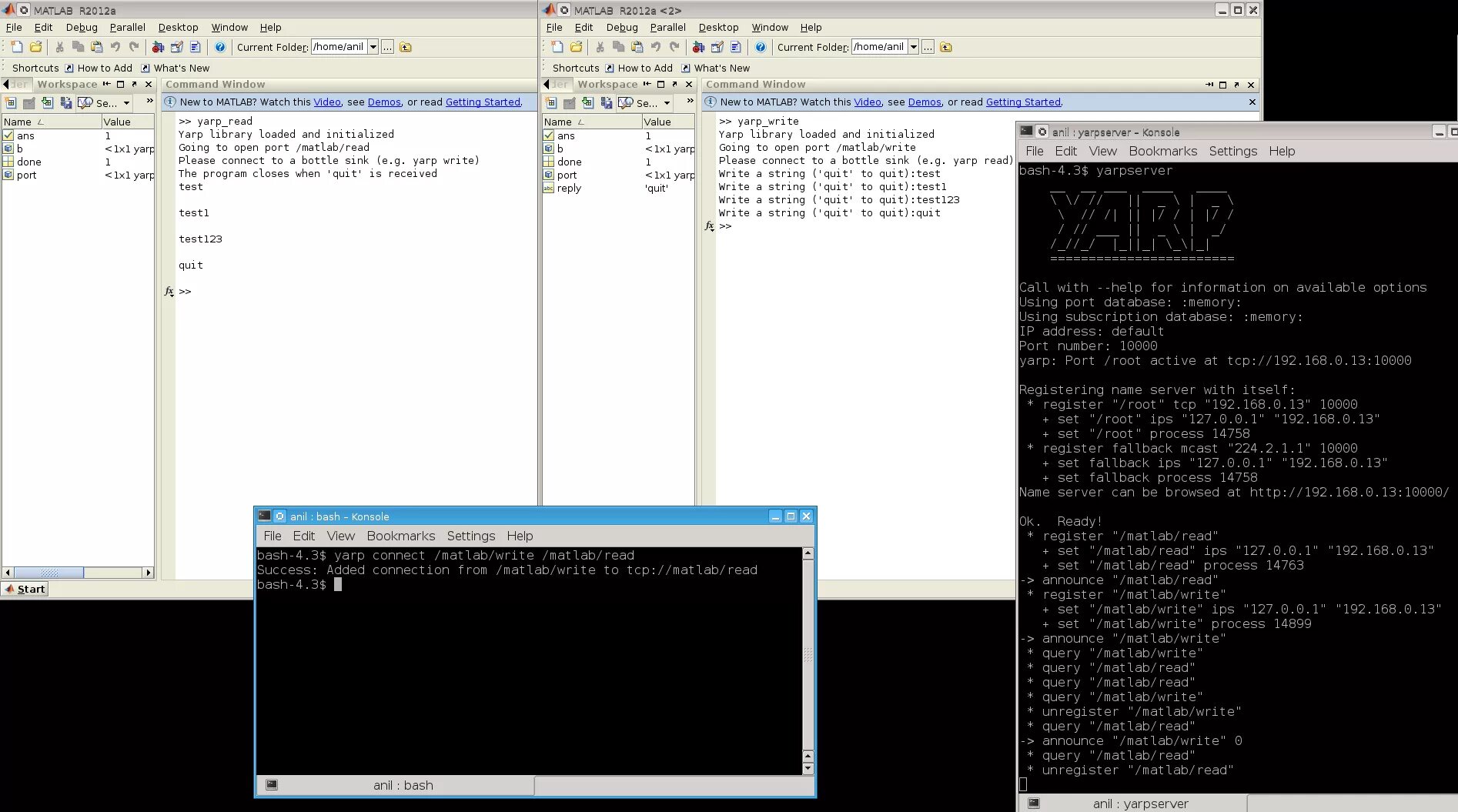Screen dimensions: 1458x812
Task: Click How to Add shortcut in first MATLAB
Action: coord(99,68)
